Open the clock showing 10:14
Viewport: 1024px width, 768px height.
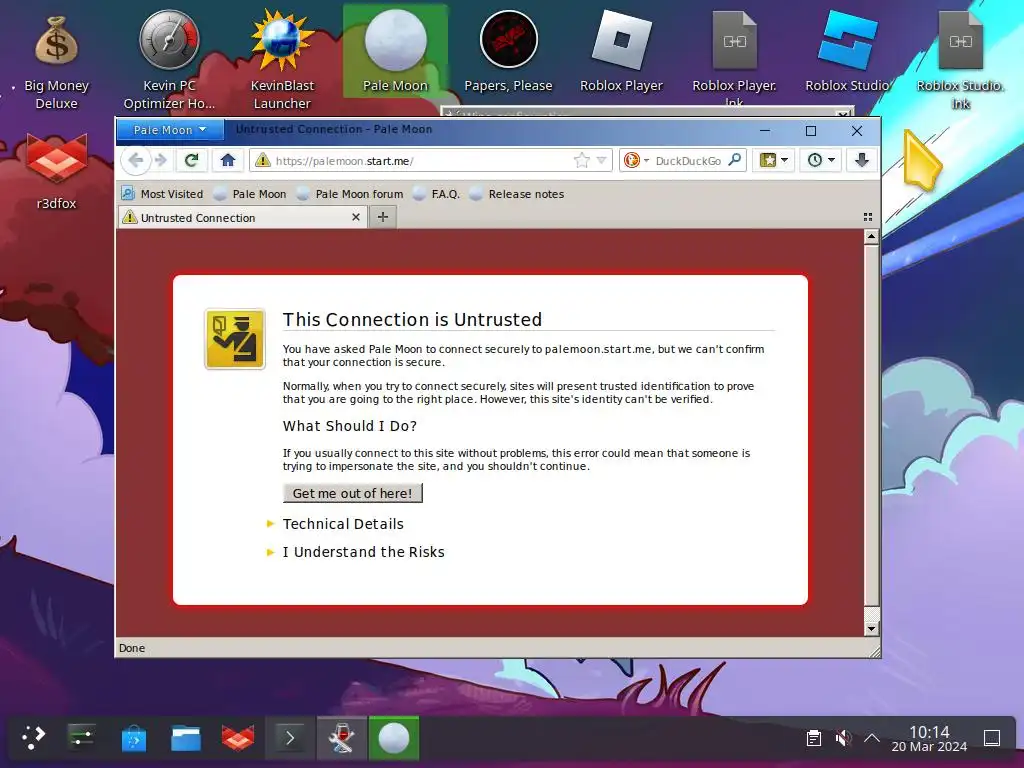tap(929, 739)
